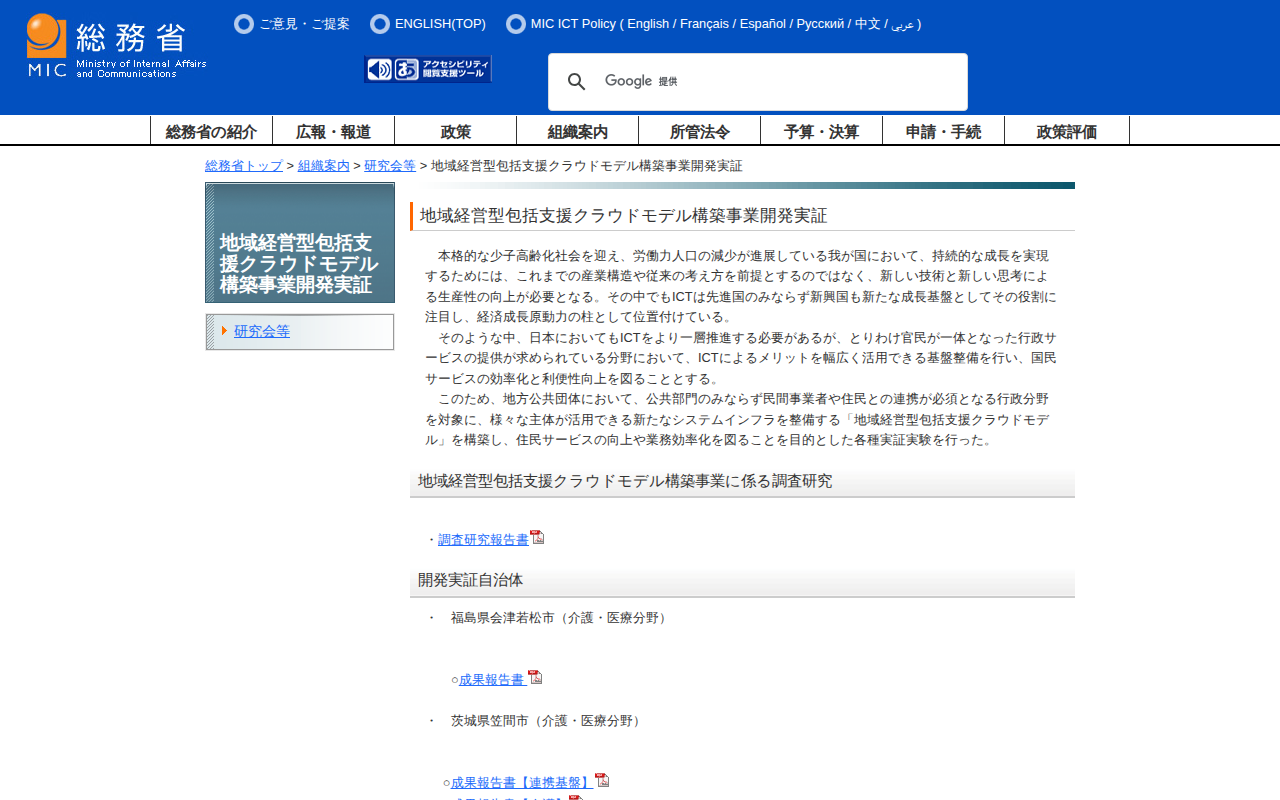
Task: Select the 申請・手続 menu item
Action: pos(943,131)
